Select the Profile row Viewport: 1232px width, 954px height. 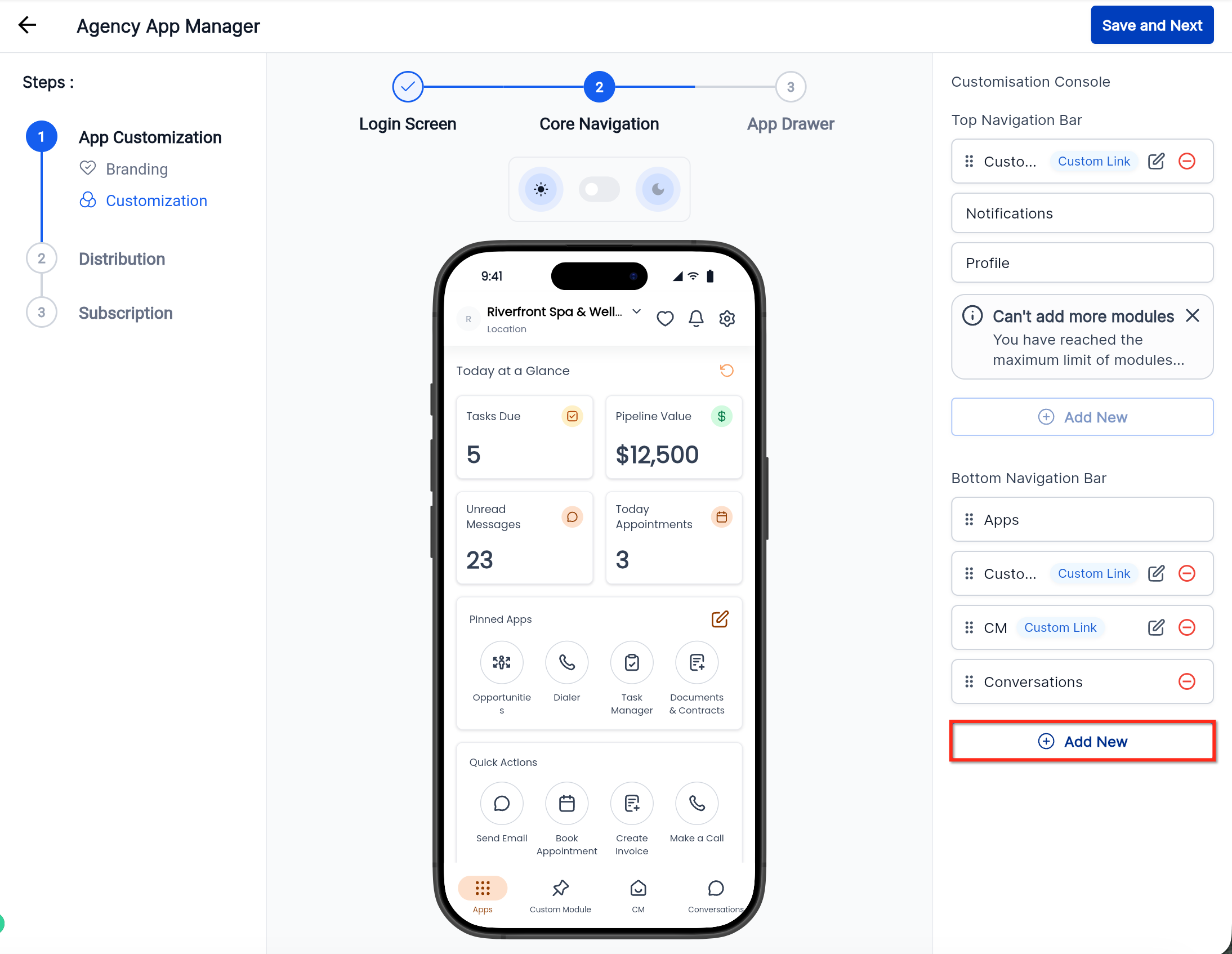[x=1082, y=263]
